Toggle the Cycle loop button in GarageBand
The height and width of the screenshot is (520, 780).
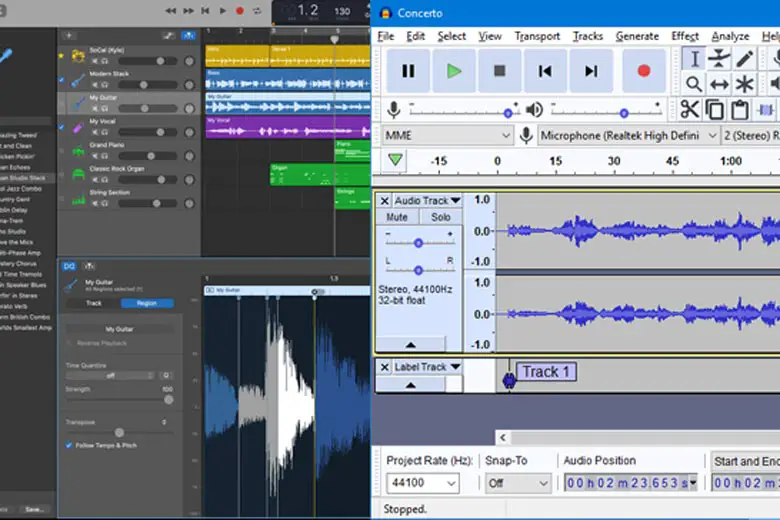257,10
